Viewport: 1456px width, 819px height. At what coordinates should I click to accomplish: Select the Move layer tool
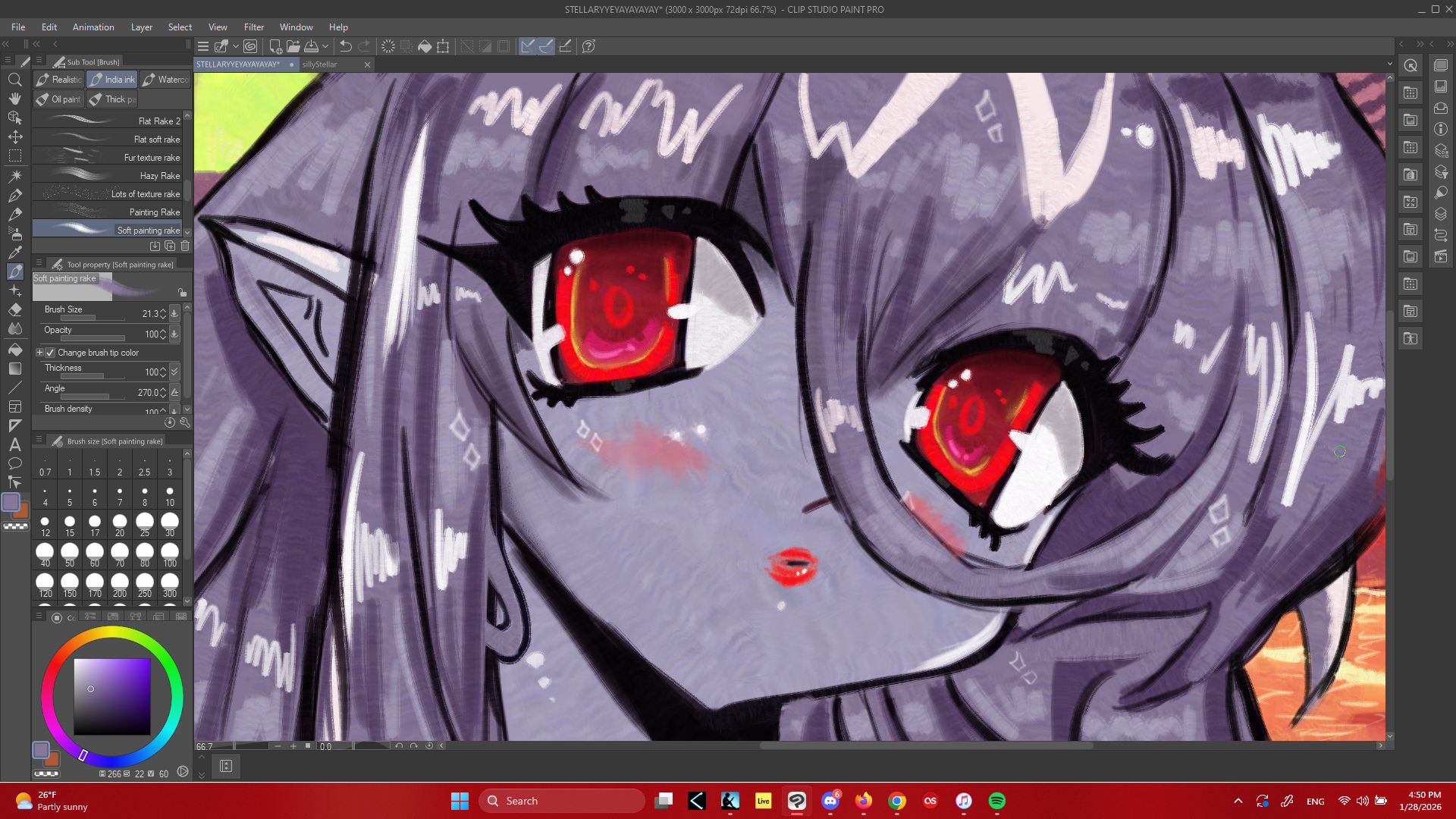14,136
